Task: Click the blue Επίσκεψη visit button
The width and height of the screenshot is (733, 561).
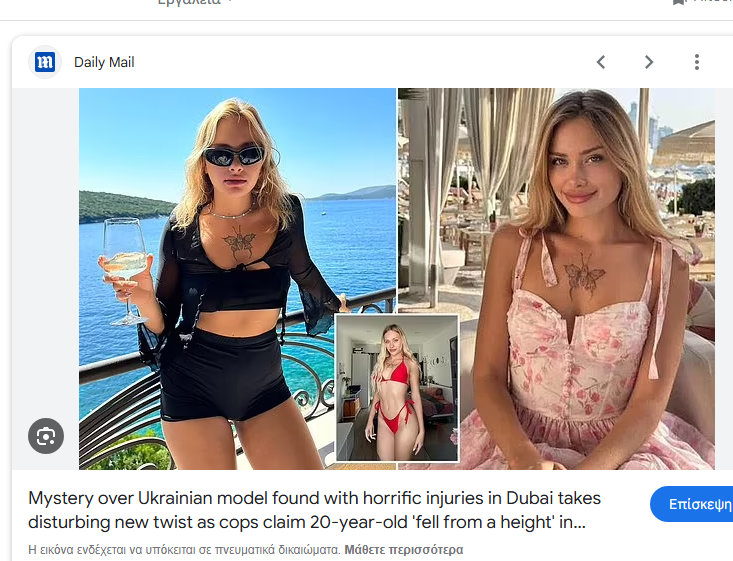Action: (x=692, y=504)
